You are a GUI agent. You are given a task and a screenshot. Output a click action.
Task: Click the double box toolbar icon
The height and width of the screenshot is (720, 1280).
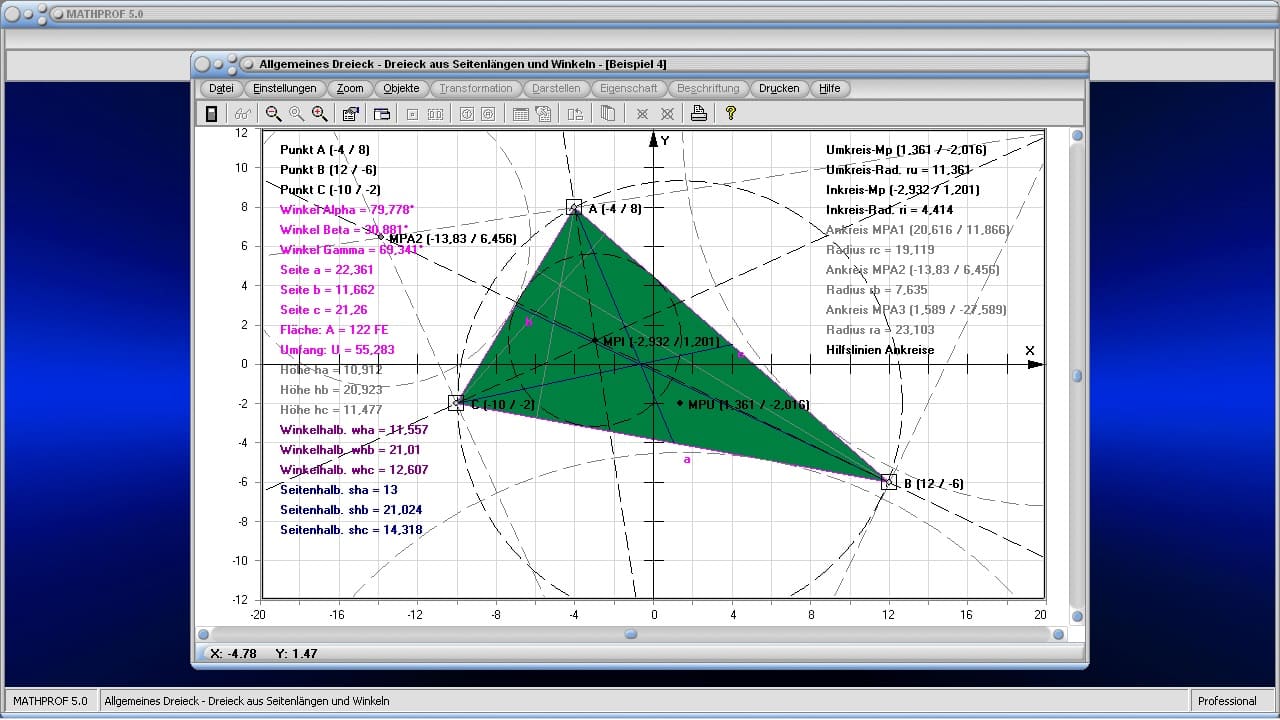(435, 114)
